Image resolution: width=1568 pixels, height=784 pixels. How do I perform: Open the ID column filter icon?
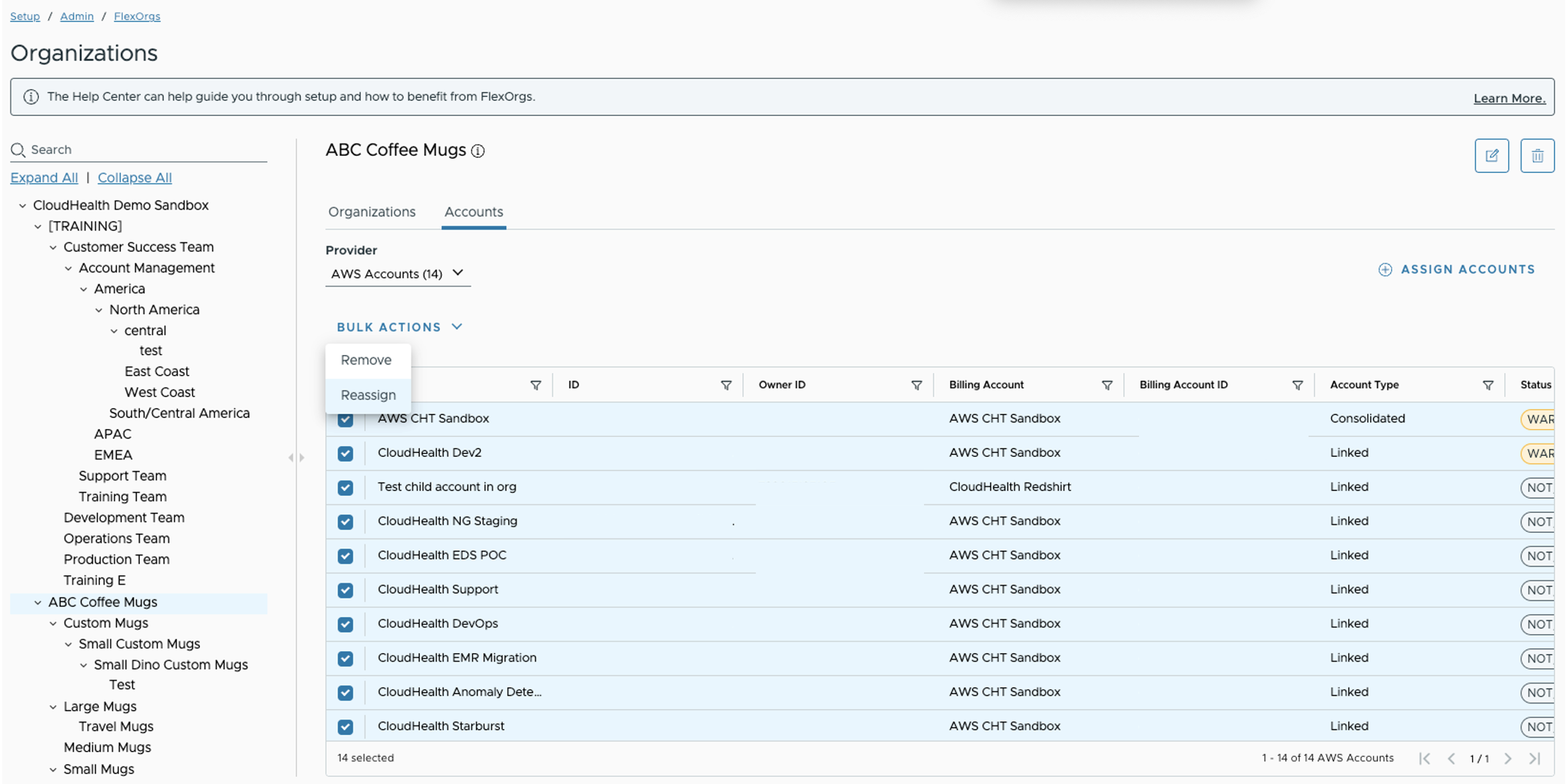(725, 385)
